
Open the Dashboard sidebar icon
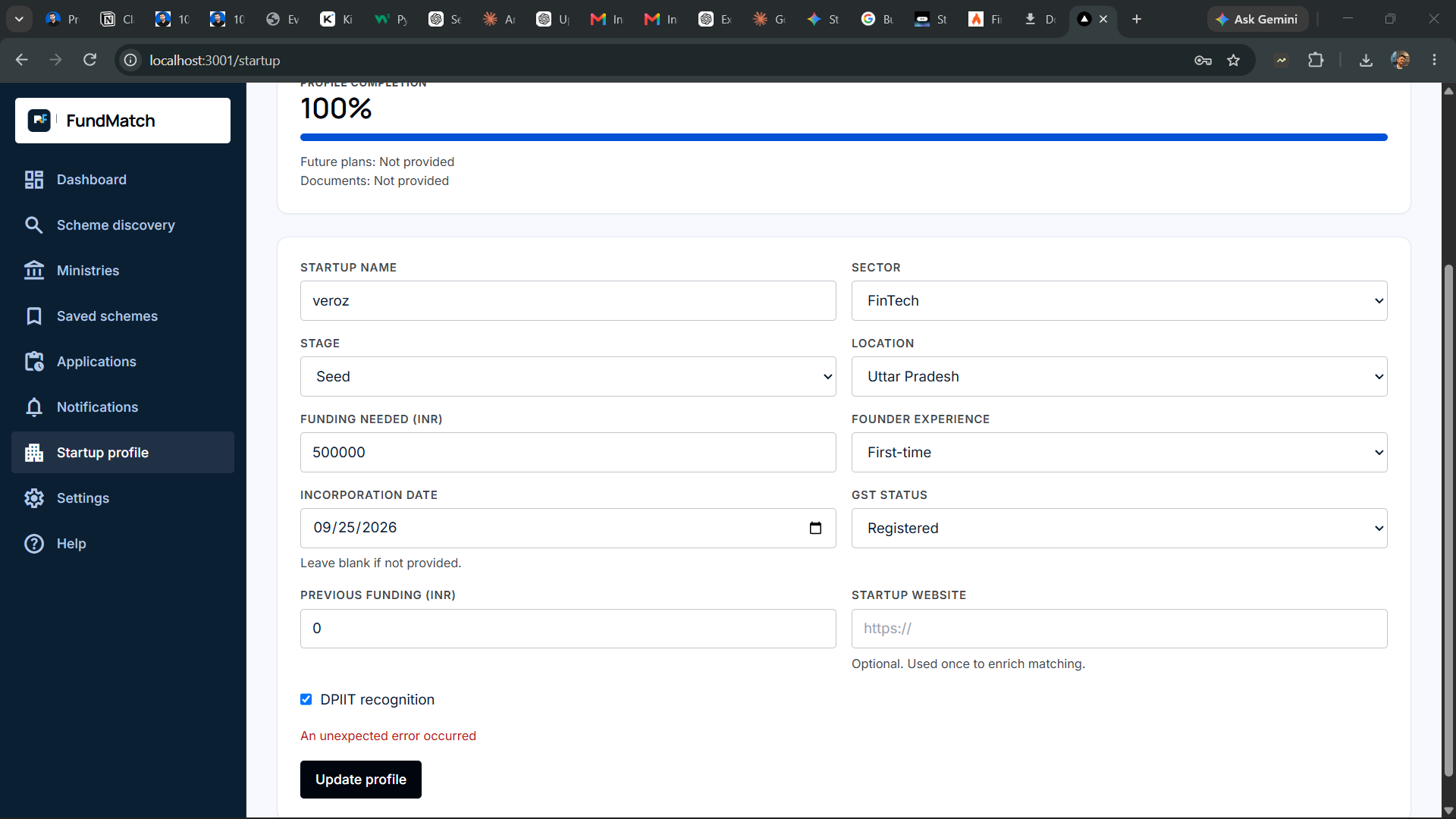click(34, 180)
